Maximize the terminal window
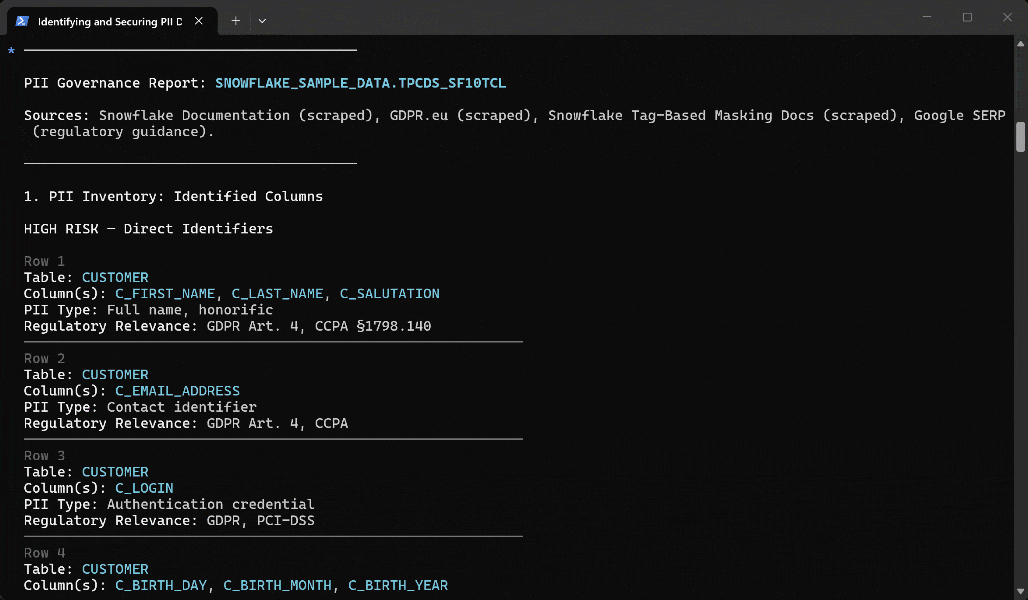Viewport: 1028px width, 600px height. [967, 17]
